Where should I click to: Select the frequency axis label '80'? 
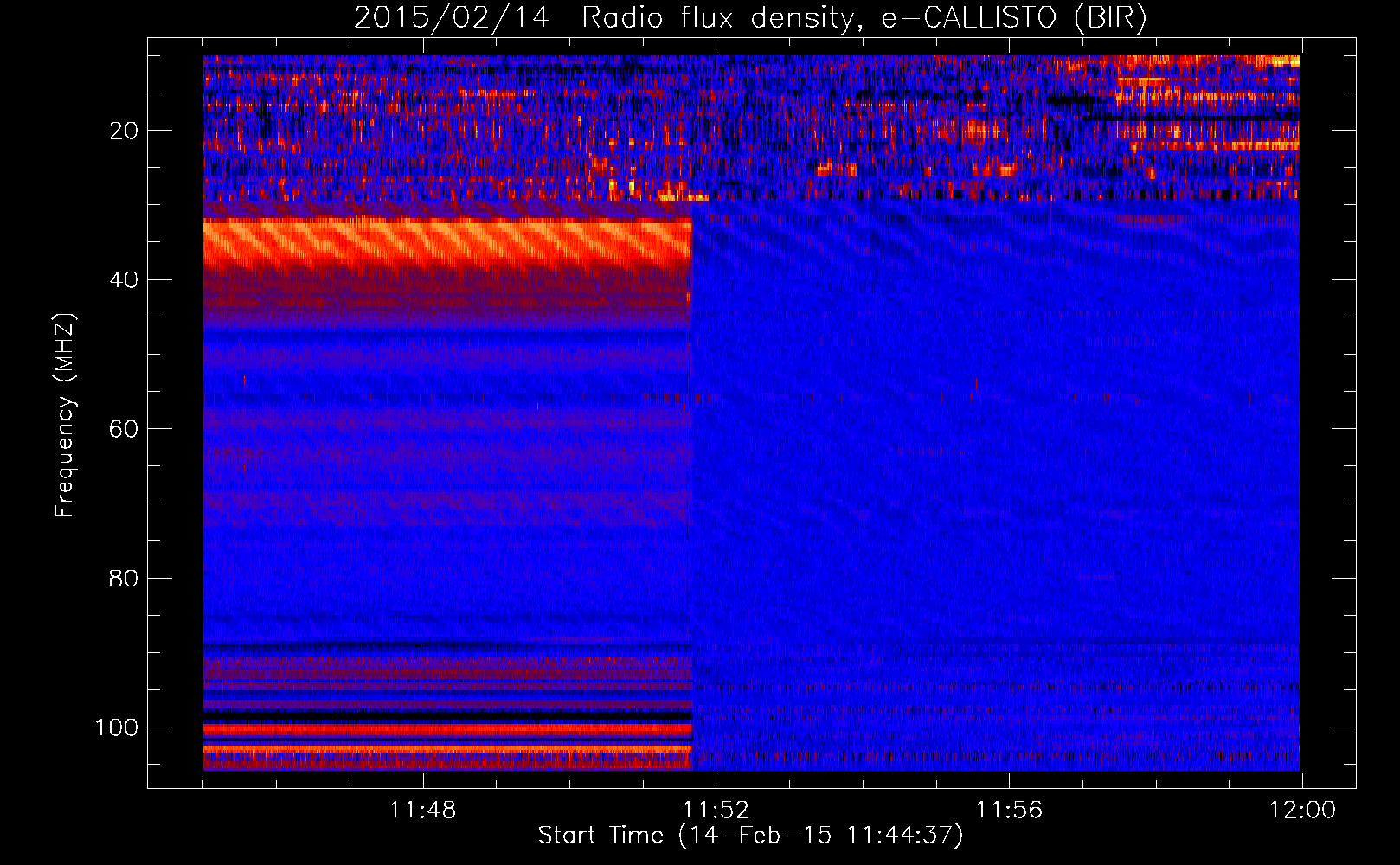[124, 578]
